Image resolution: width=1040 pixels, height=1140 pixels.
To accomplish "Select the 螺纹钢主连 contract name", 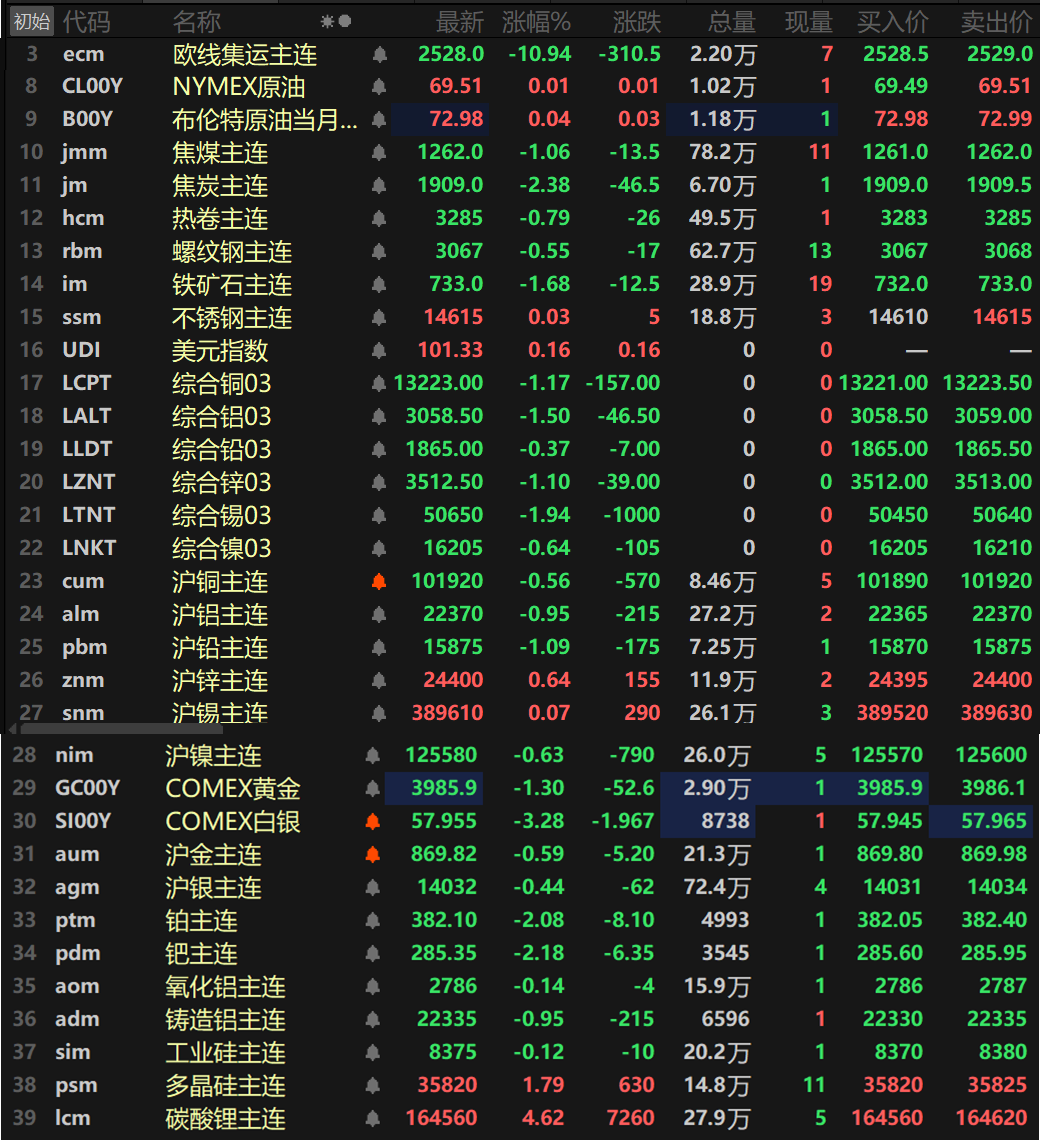I will (232, 252).
